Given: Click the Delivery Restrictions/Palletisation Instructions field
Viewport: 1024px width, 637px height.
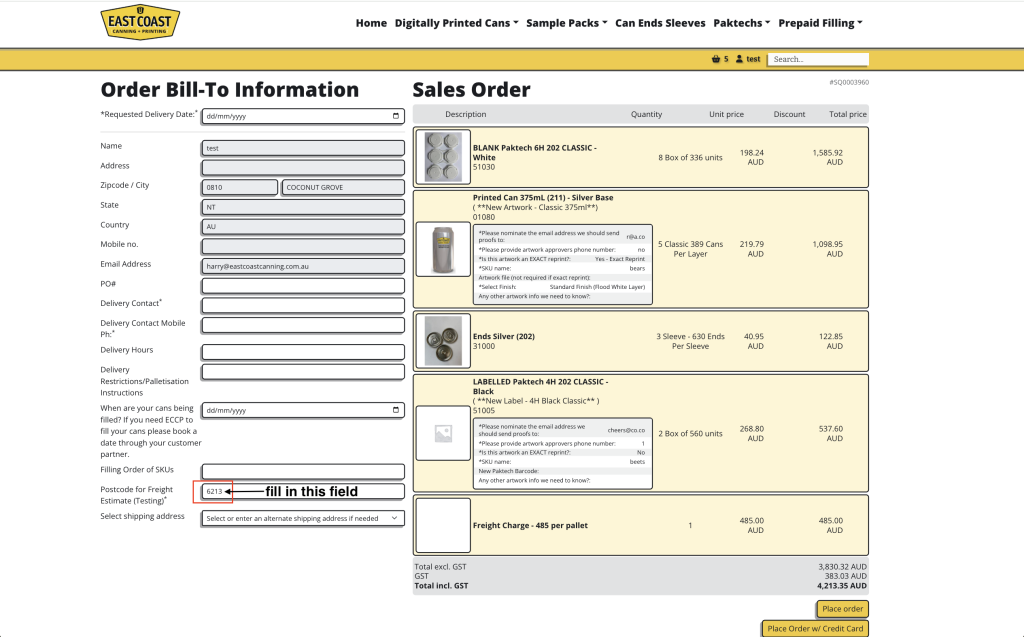Looking at the screenshot, I should pos(303,372).
